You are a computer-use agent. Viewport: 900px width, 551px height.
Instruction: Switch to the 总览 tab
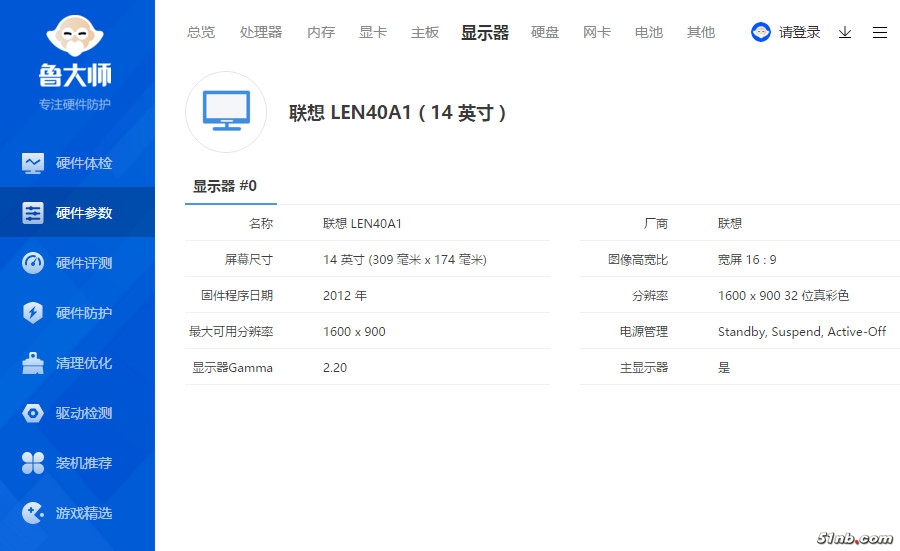click(201, 32)
